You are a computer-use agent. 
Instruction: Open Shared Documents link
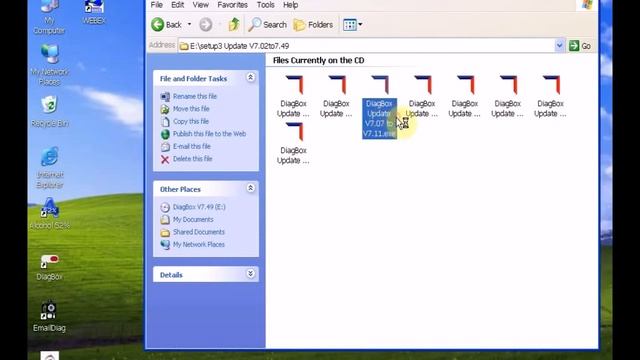pos(199,232)
